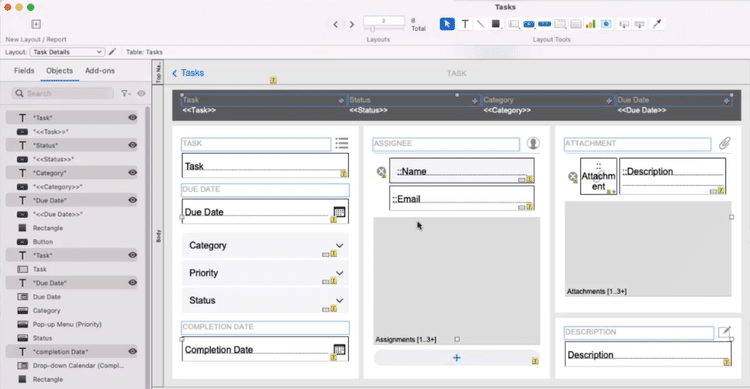750x389 pixels.
Task: Click the paperclip icon beside ATTACHMENT heading
Action: pos(725,143)
